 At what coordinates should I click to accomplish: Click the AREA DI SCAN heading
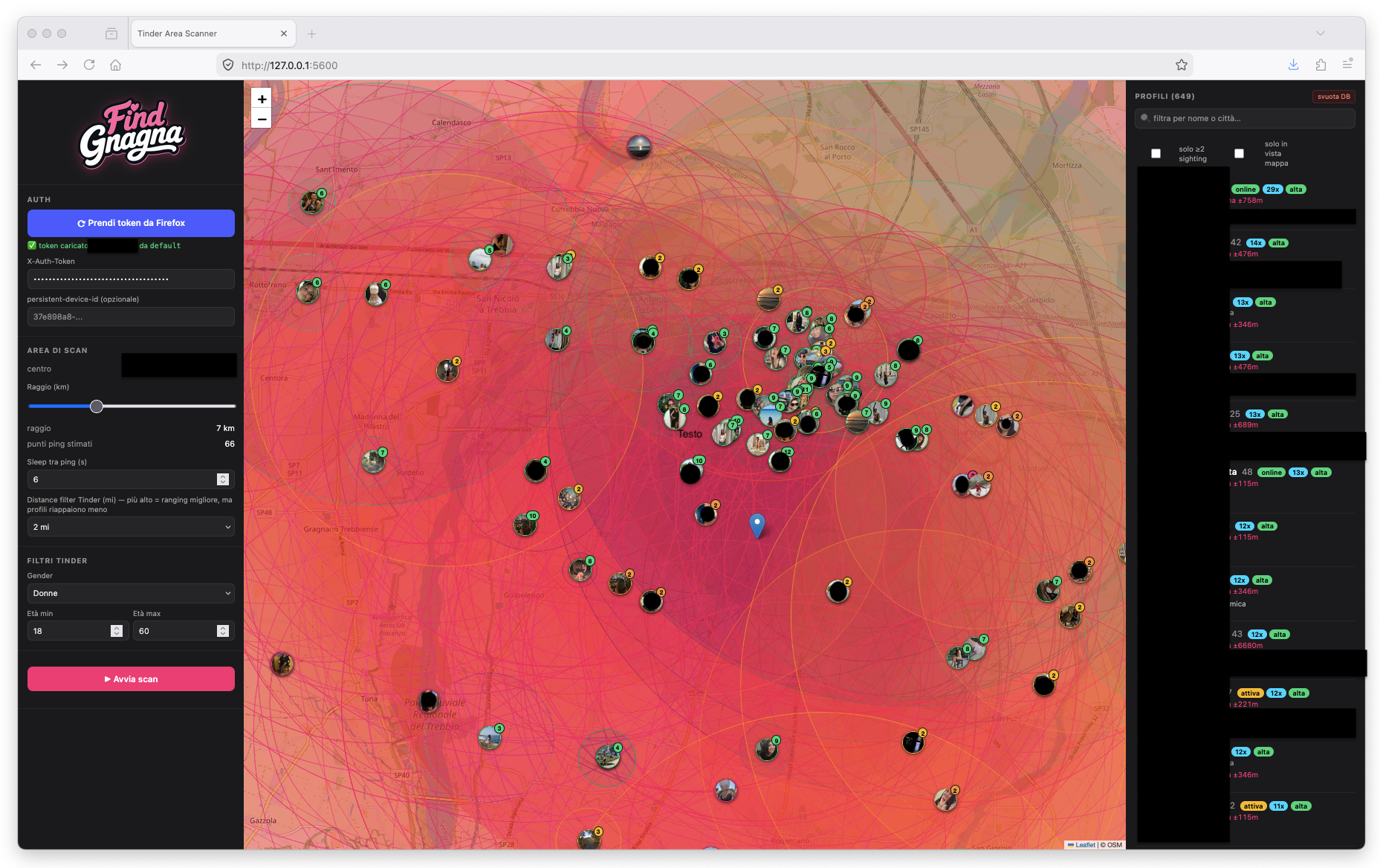pos(57,351)
